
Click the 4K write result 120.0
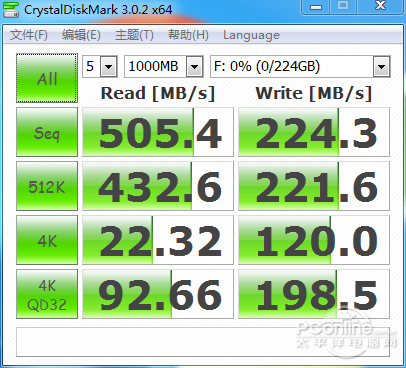click(x=314, y=240)
